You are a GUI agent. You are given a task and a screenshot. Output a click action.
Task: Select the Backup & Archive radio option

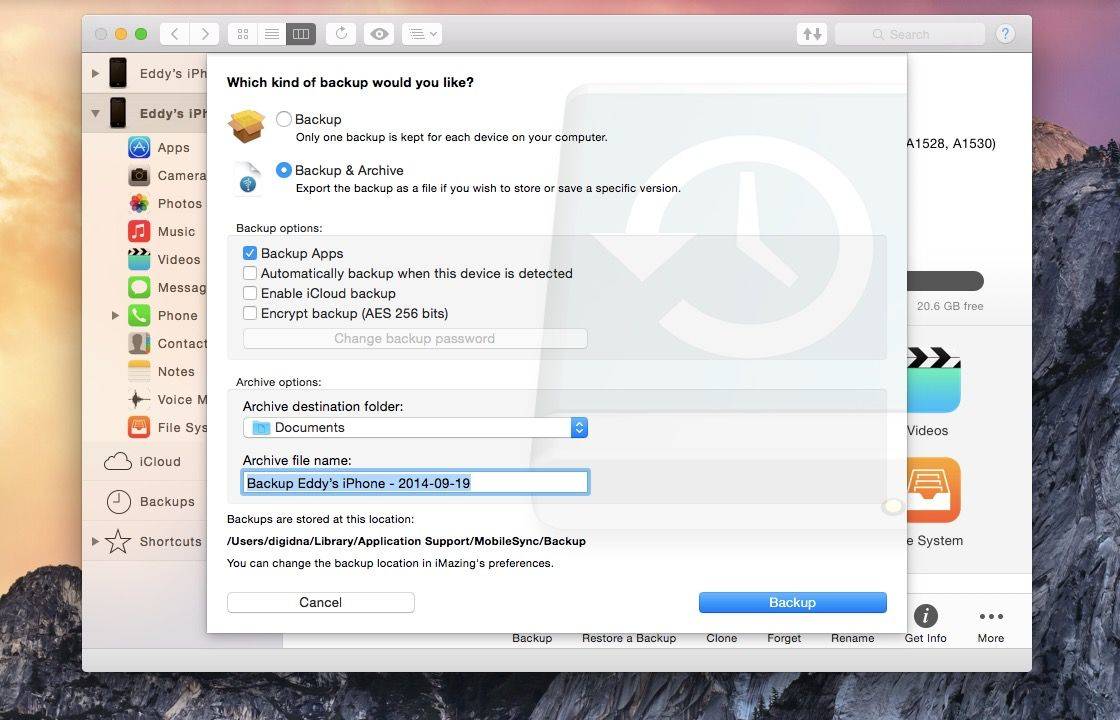click(x=284, y=170)
